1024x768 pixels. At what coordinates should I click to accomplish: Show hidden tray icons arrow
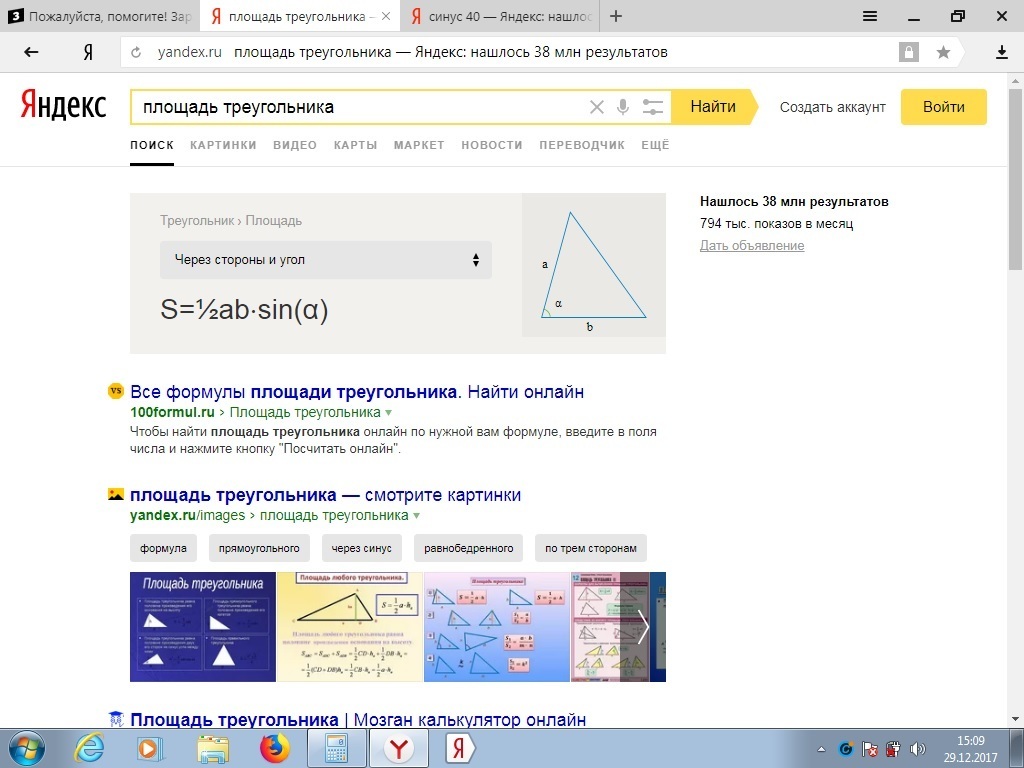[821, 749]
